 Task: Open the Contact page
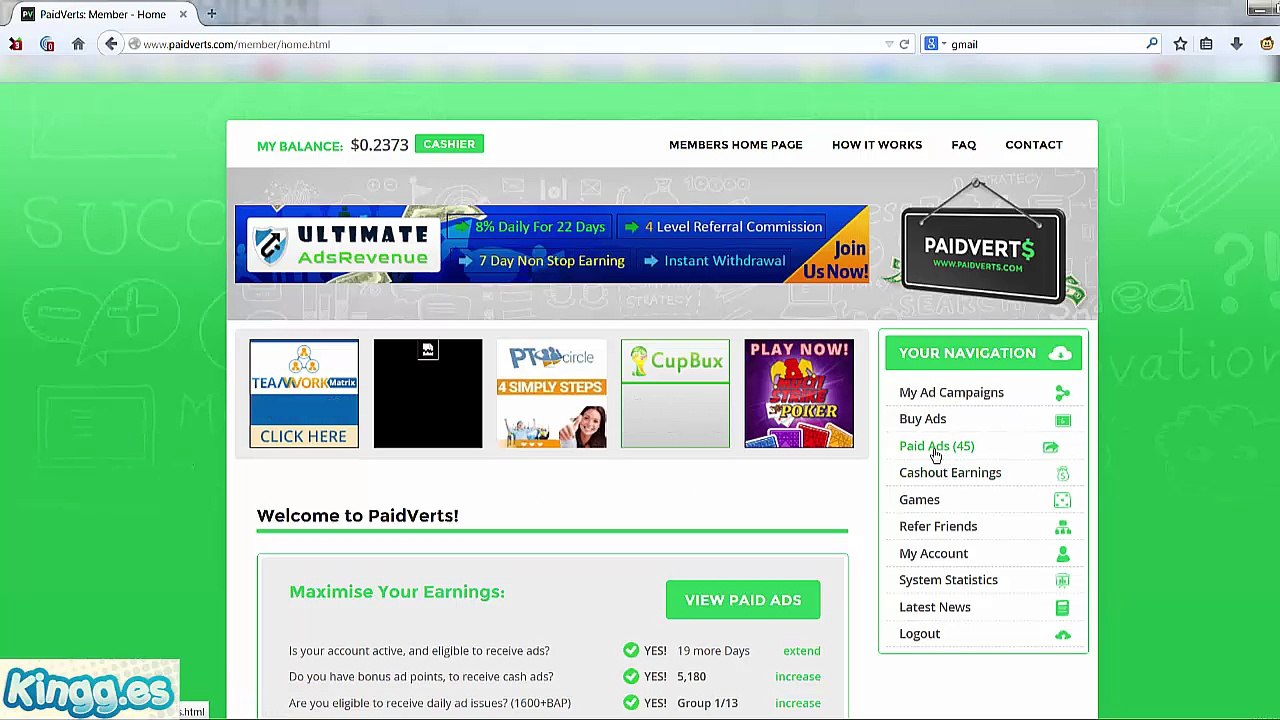pos(1034,145)
